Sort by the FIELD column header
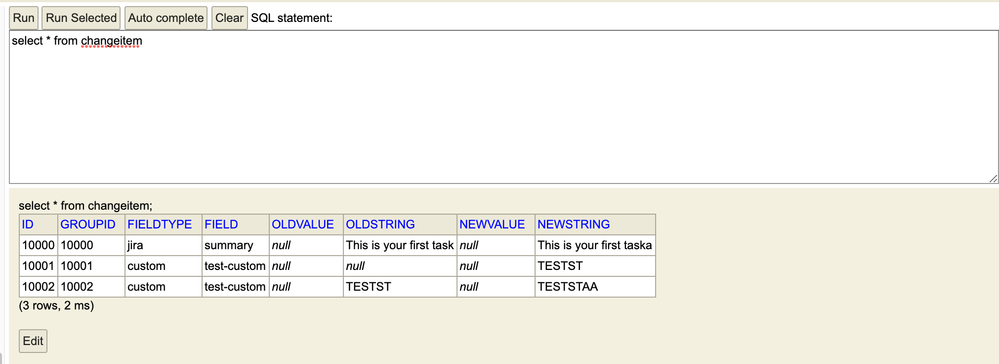The width and height of the screenshot is (999, 364). [221, 224]
